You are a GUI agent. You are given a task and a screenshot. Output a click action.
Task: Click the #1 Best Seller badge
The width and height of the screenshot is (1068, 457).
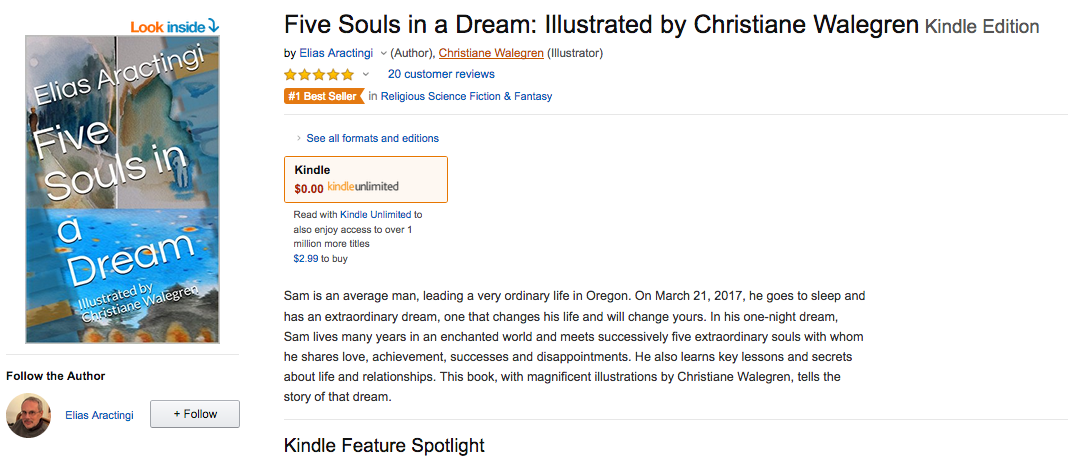pos(323,97)
